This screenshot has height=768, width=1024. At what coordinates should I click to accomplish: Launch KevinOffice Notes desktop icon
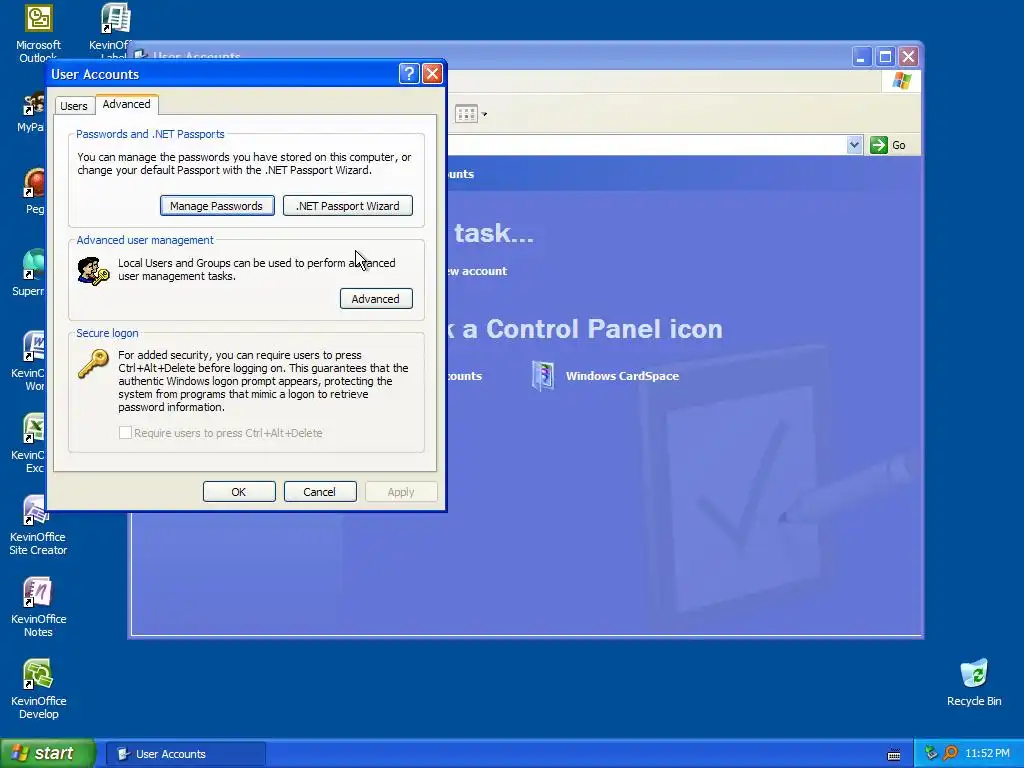[38, 607]
